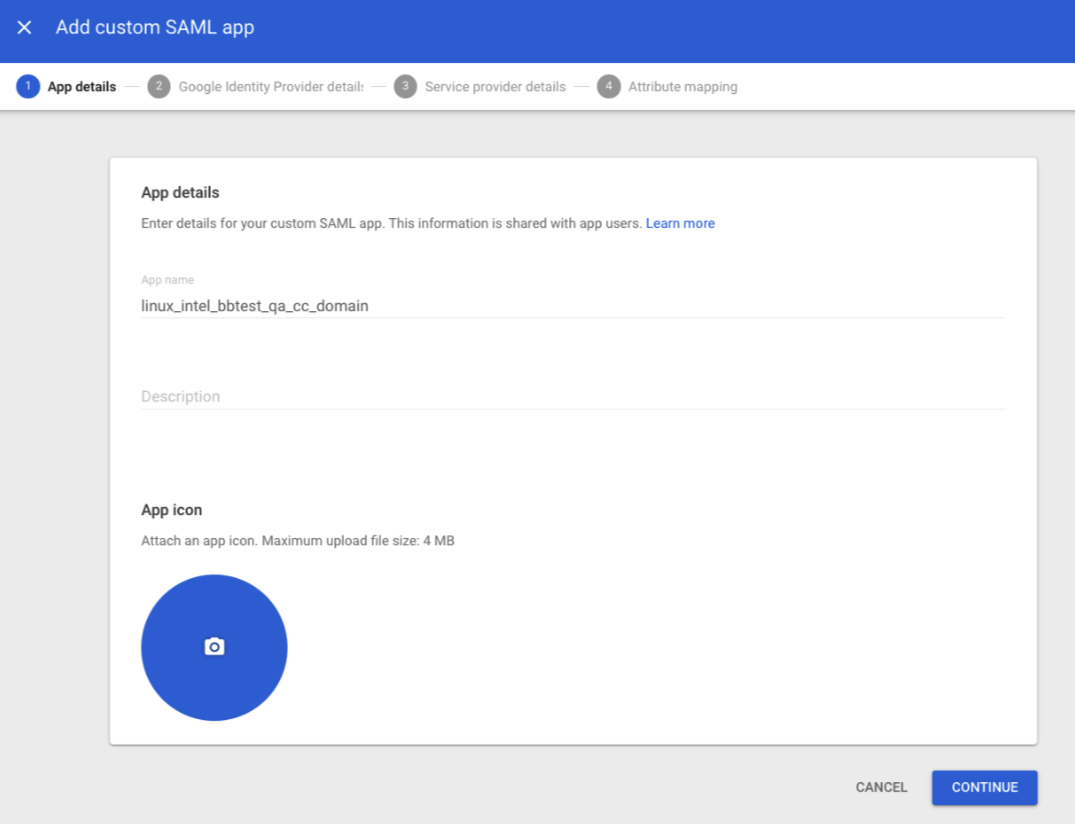Image resolution: width=1075 pixels, height=824 pixels.
Task: Focus the App name text field
Action: (x=572, y=306)
